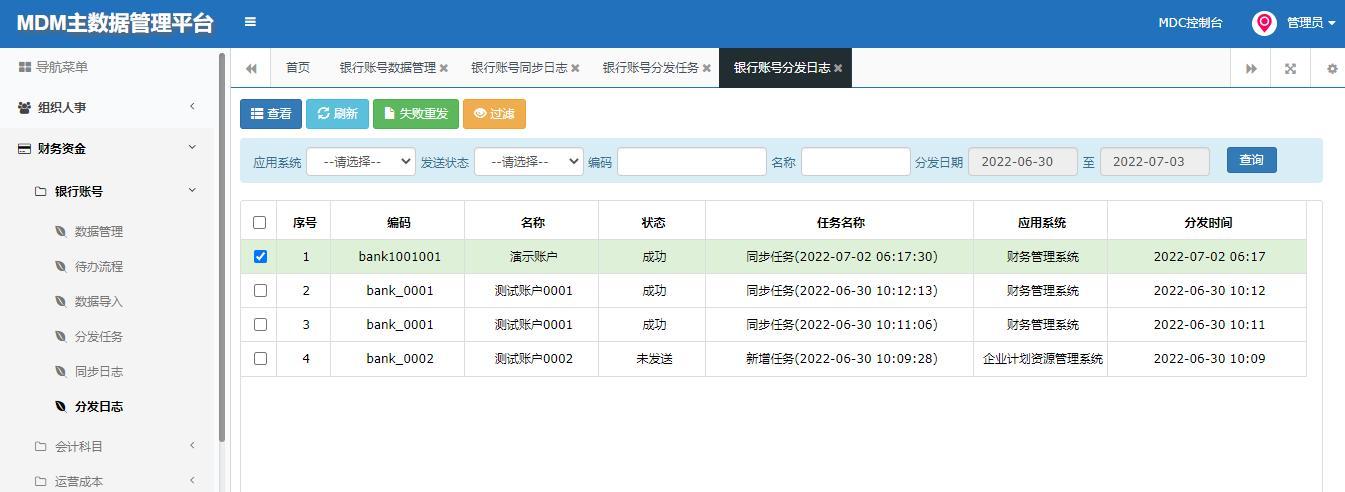
Task: Click the 失败重发 button
Action: [x=416, y=114]
